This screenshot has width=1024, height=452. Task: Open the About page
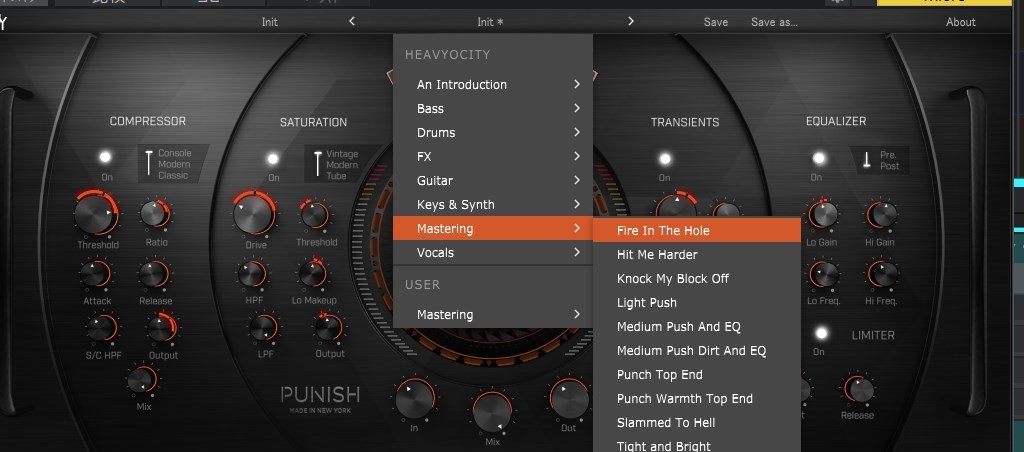tap(961, 22)
